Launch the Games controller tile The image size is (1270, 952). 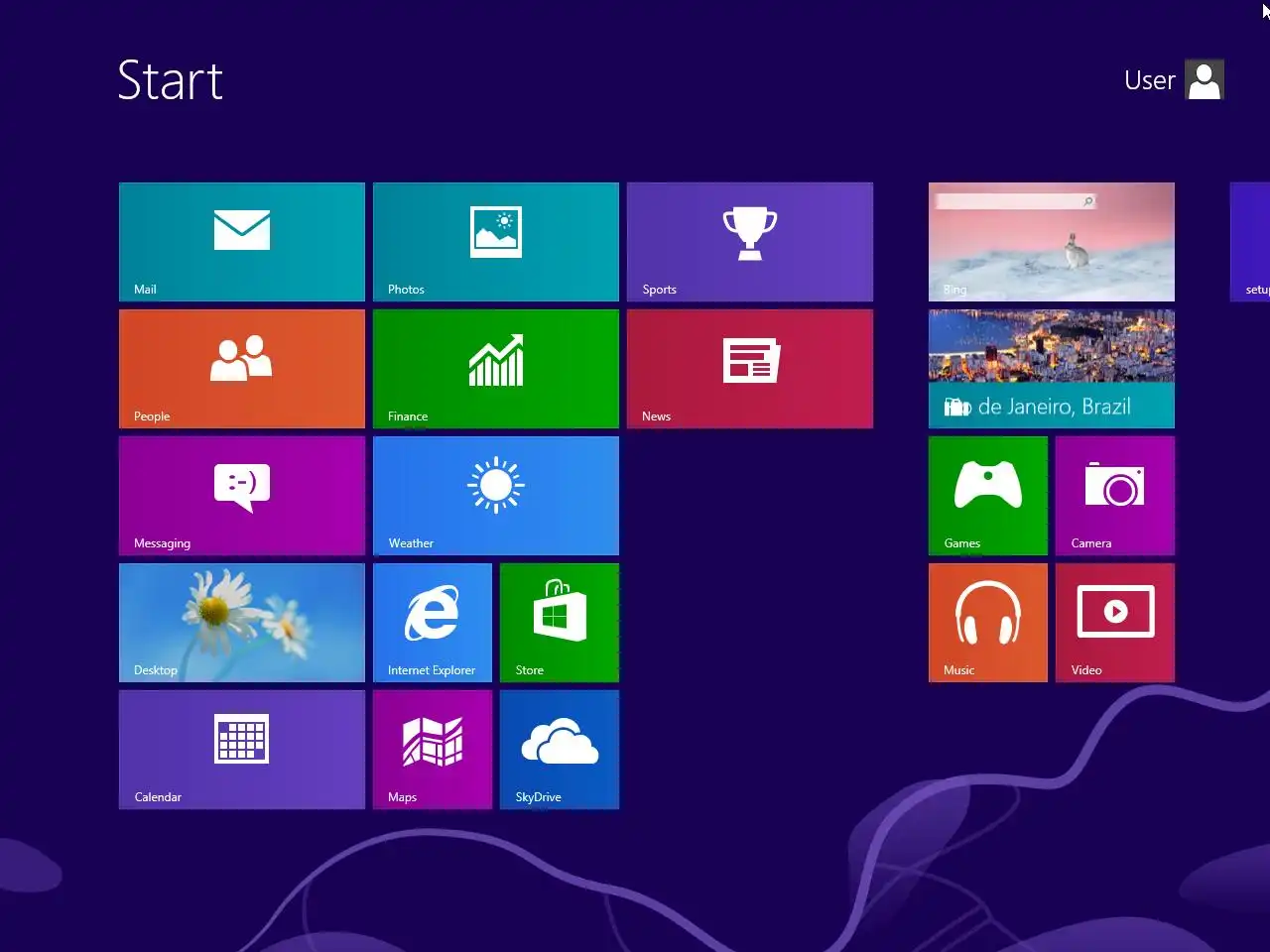988,496
